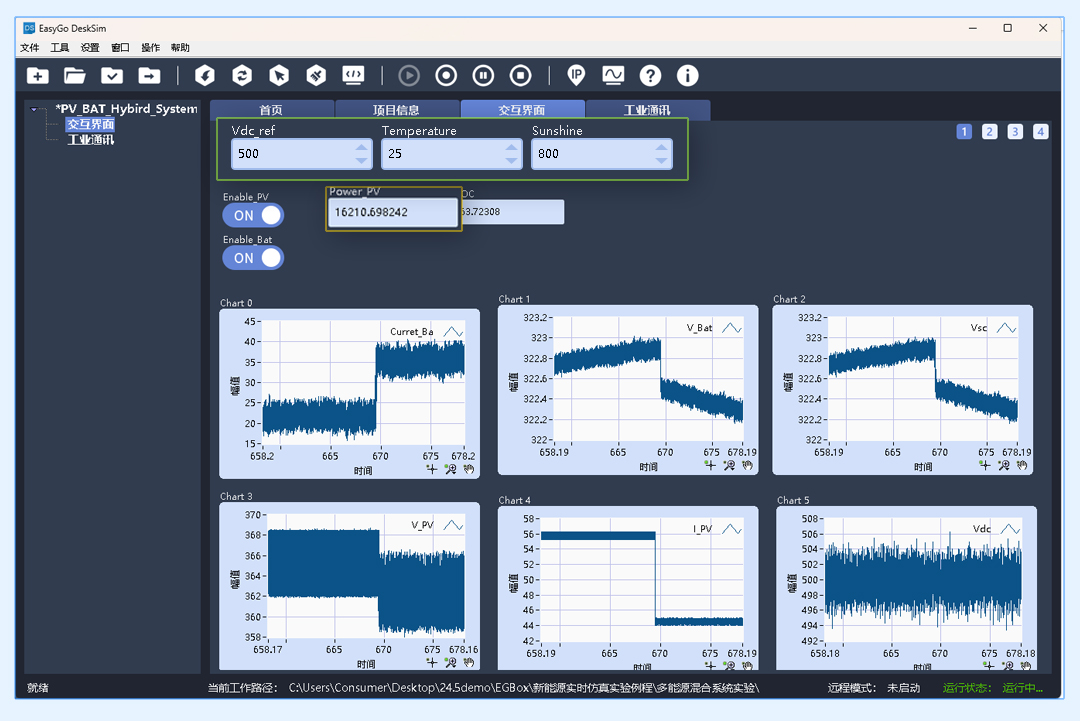Click the hexagon brush toolbar icon

[316, 75]
